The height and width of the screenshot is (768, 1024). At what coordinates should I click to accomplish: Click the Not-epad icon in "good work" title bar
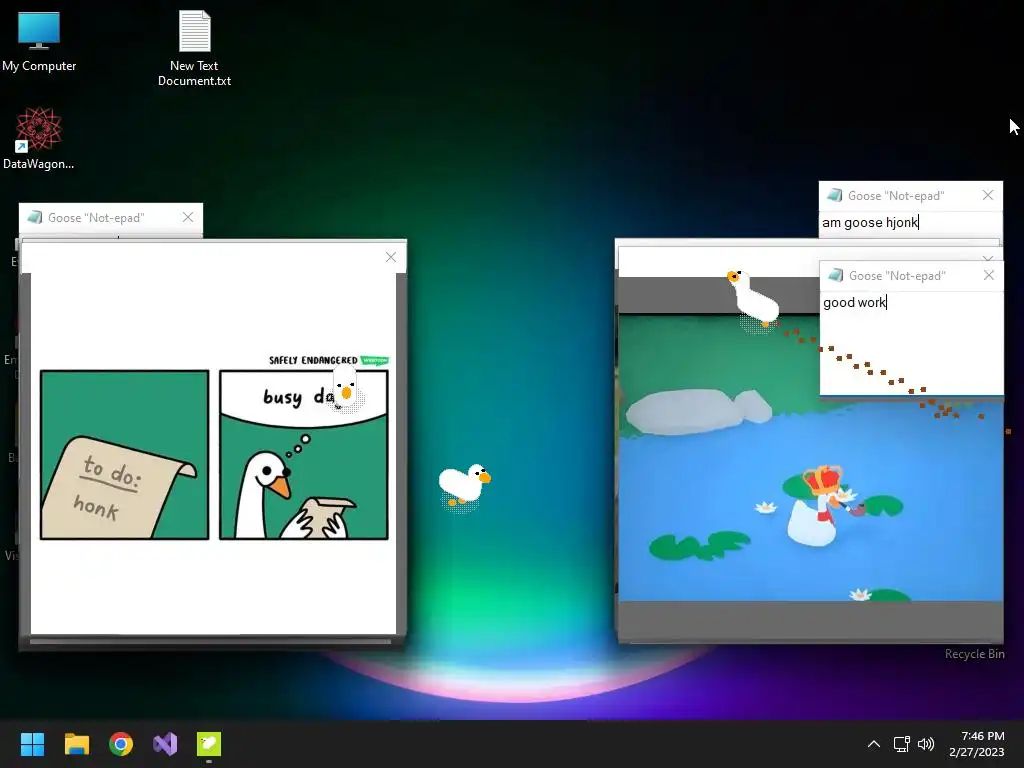pyautogui.click(x=835, y=276)
